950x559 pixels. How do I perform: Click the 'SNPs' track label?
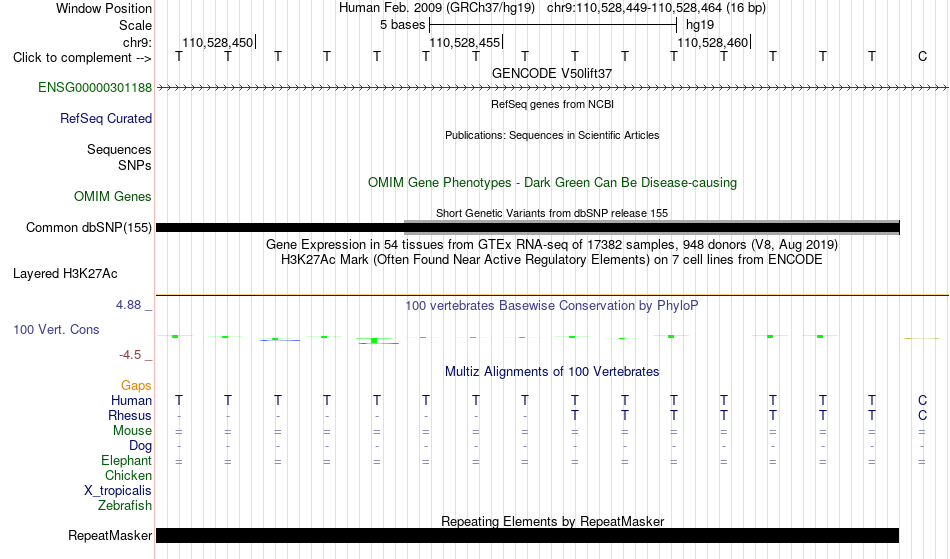pos(135,165)
